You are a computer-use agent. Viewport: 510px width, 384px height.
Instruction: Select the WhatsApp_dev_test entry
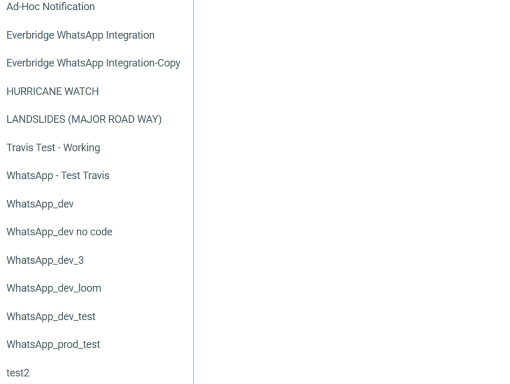coord(51,316)
